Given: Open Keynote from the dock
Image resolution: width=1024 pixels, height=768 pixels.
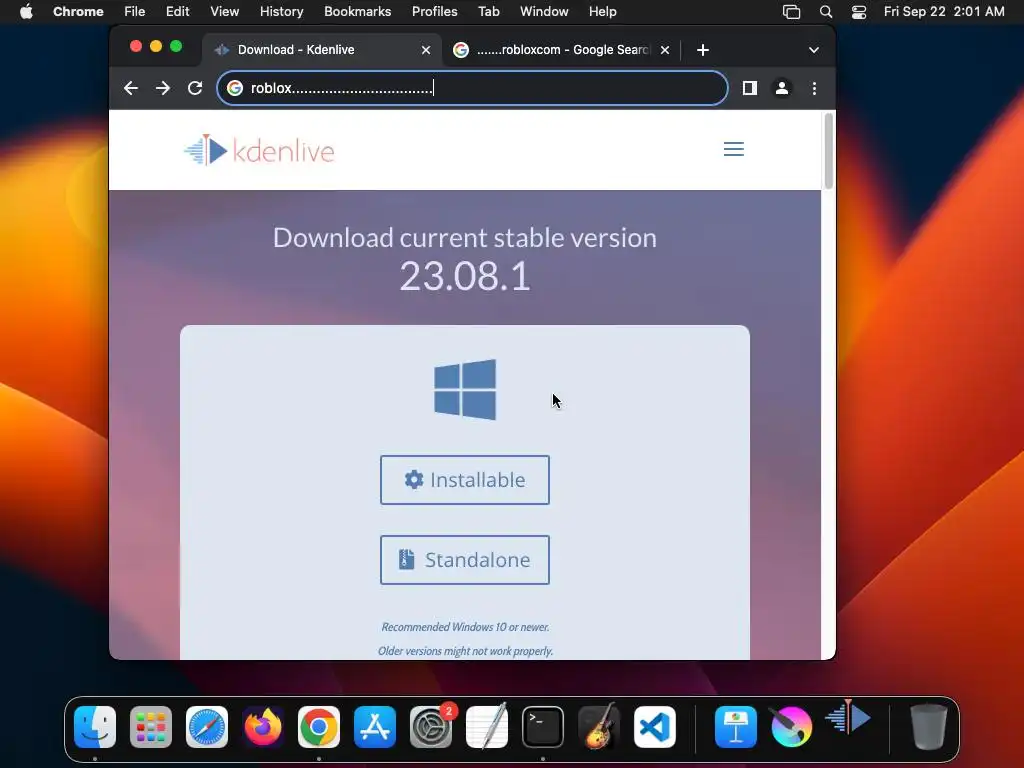Looking at the screenshot, I should click(736, 726).
